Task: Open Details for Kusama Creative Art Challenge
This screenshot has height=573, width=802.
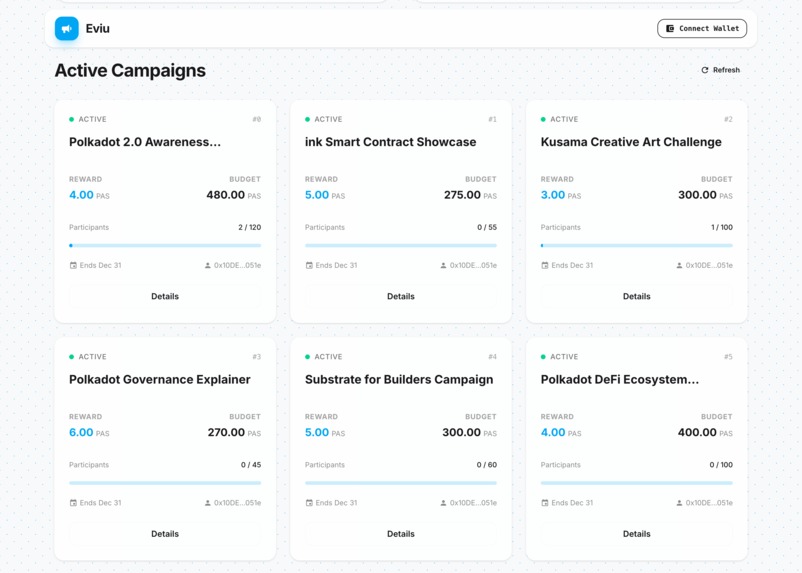Action: pos(636,296)
